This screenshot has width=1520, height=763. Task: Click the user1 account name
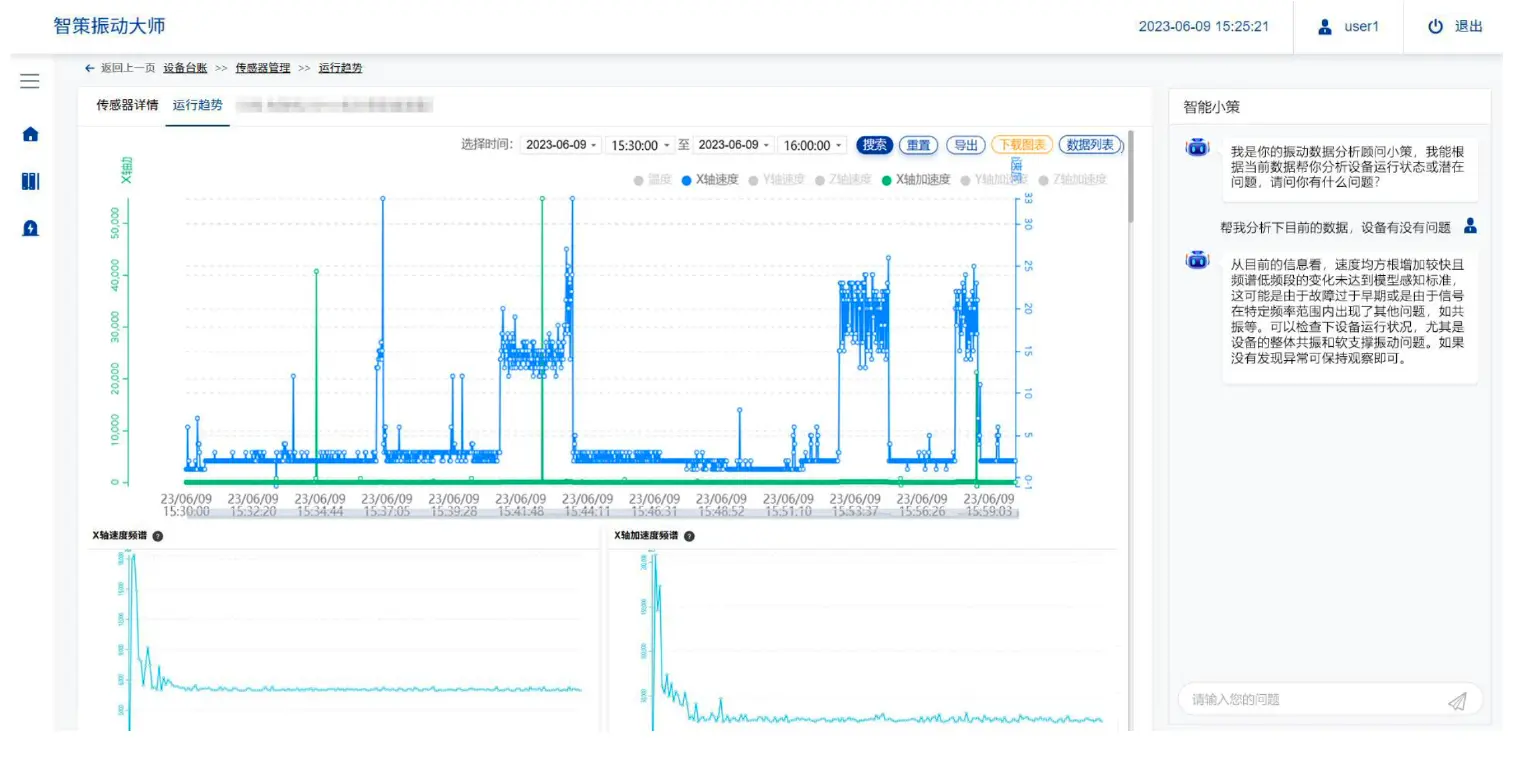[1361, 27]
